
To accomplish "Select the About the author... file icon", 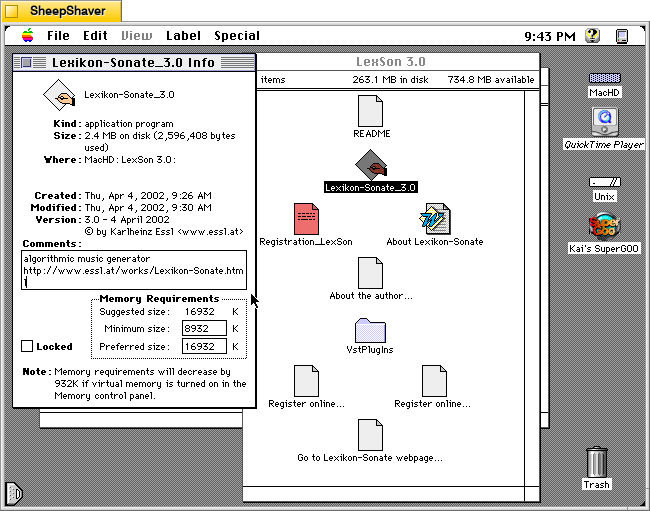I will (x=370, y=273).
